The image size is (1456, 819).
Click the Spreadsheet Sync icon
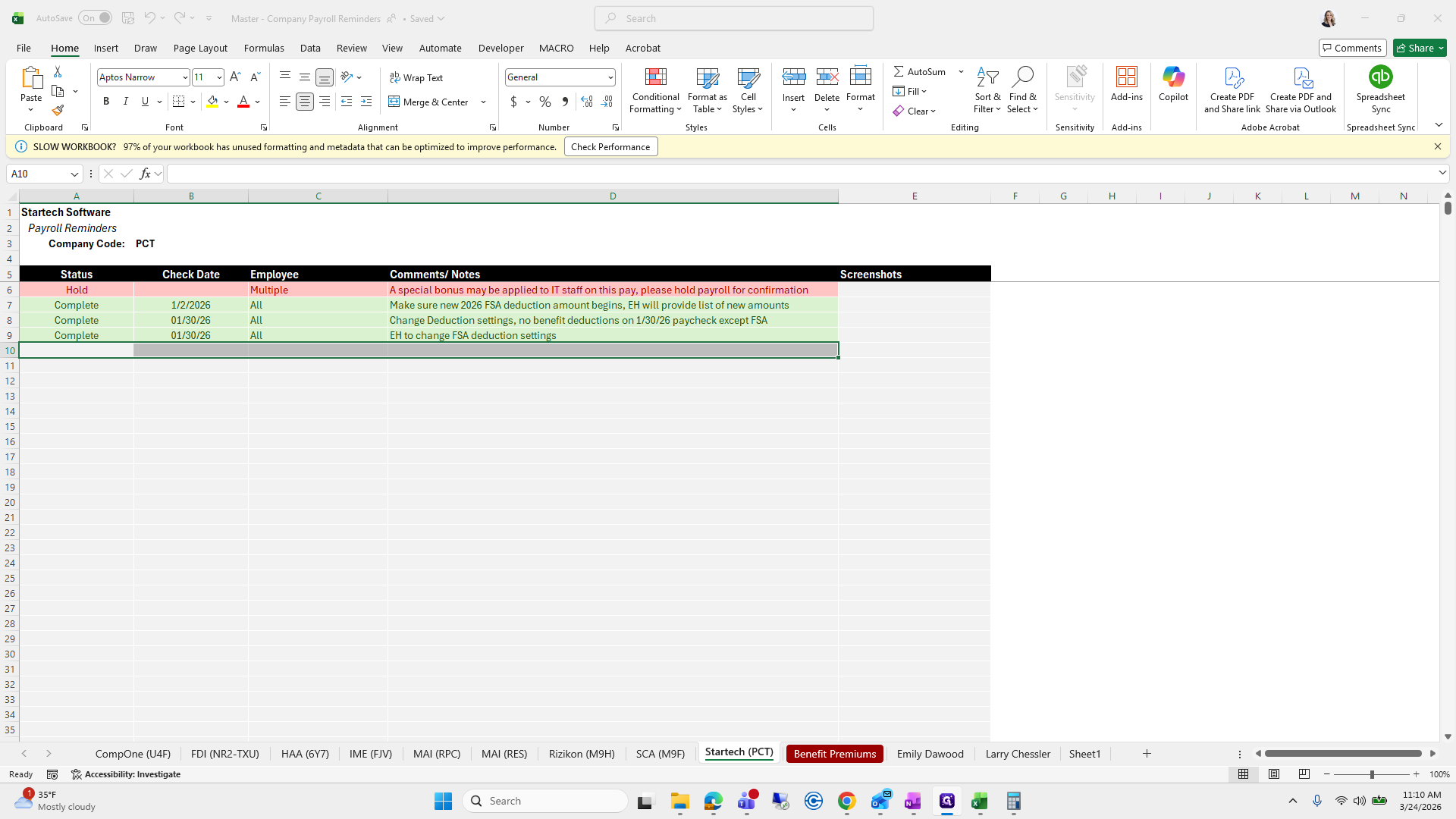pyautogui.click(x=1380, y=89)
